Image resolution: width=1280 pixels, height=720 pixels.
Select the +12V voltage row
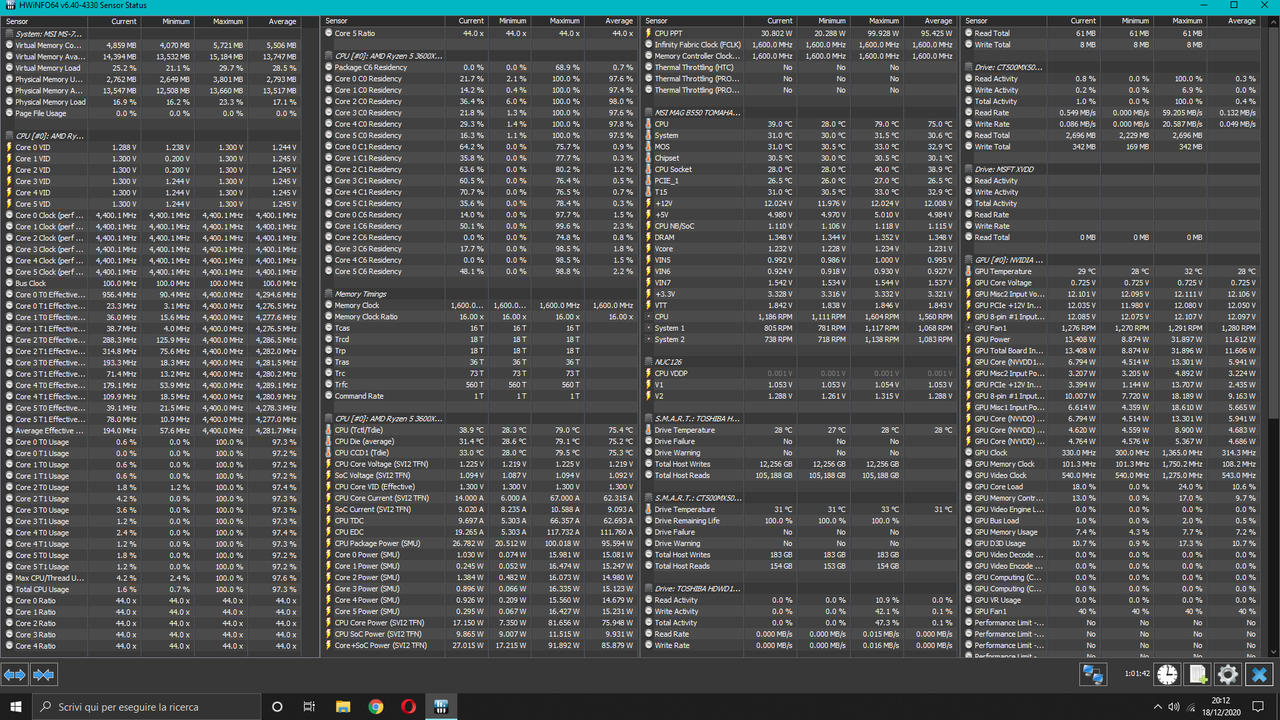[x=799, y=204]
